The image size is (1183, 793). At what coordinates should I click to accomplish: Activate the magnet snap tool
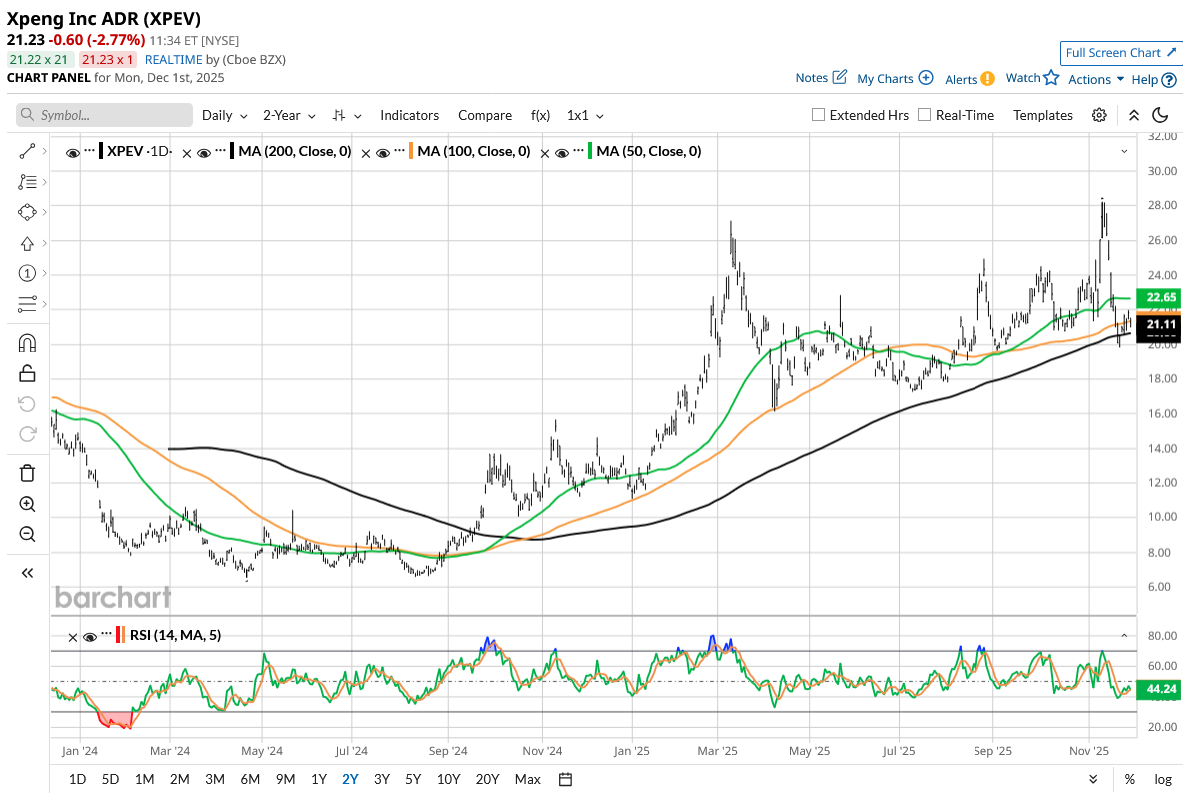tap(27, 343)
